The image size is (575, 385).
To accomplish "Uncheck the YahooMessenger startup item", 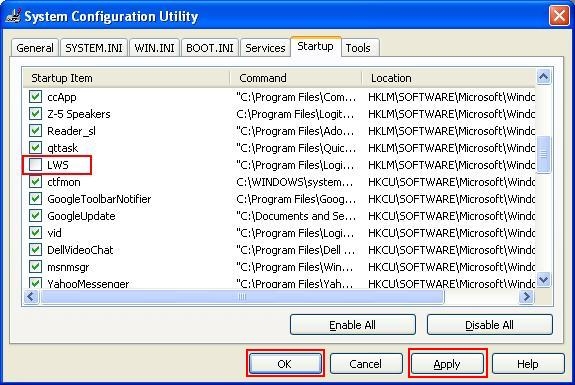I will [x=35, y=283].
